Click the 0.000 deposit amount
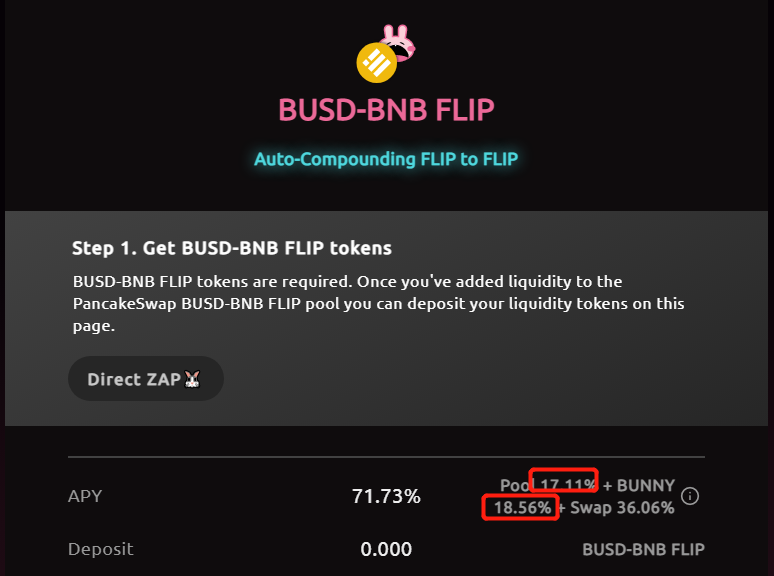This screenshot has height=576, width=774. tap(386, 549)
